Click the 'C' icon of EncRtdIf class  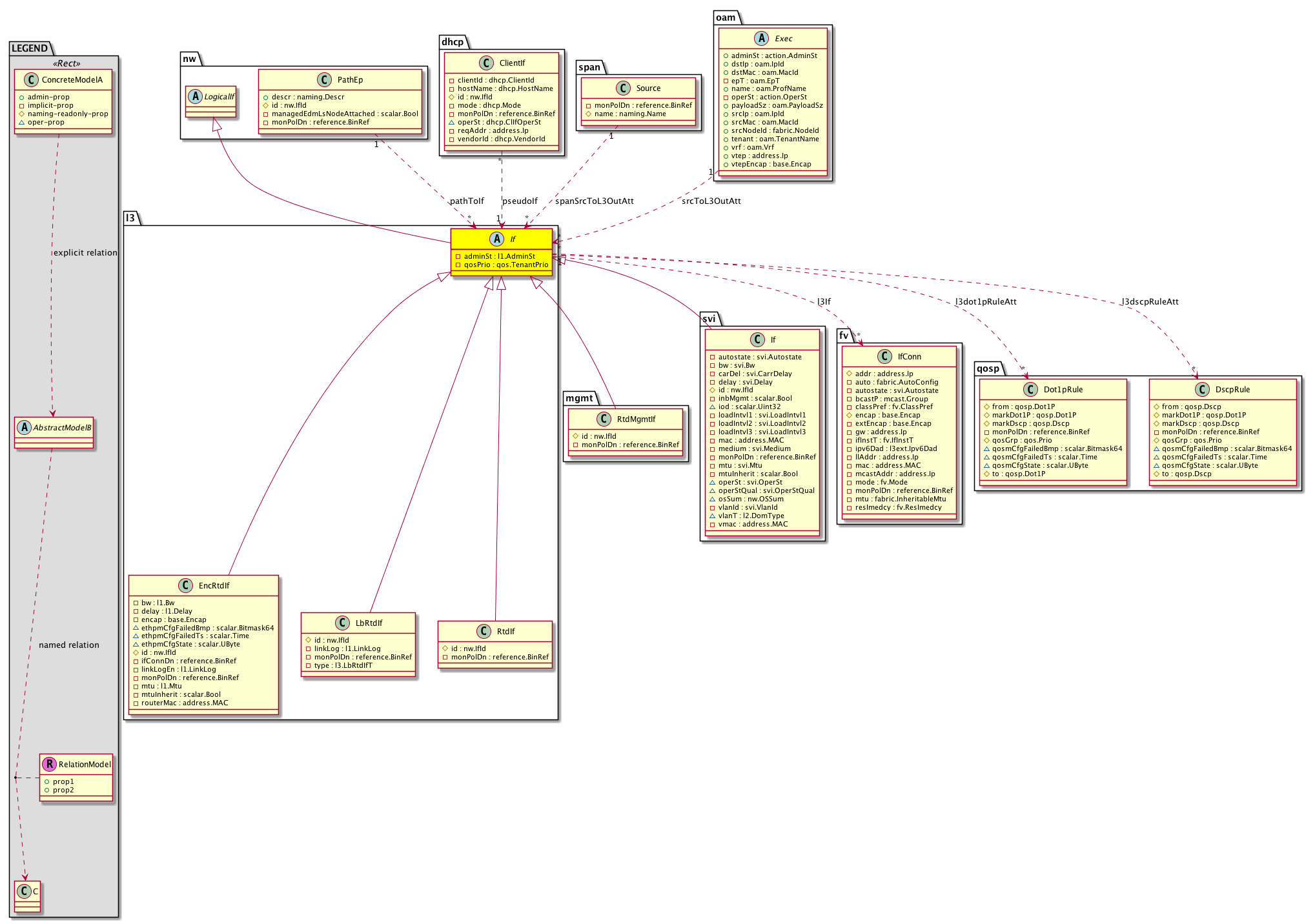185,585
